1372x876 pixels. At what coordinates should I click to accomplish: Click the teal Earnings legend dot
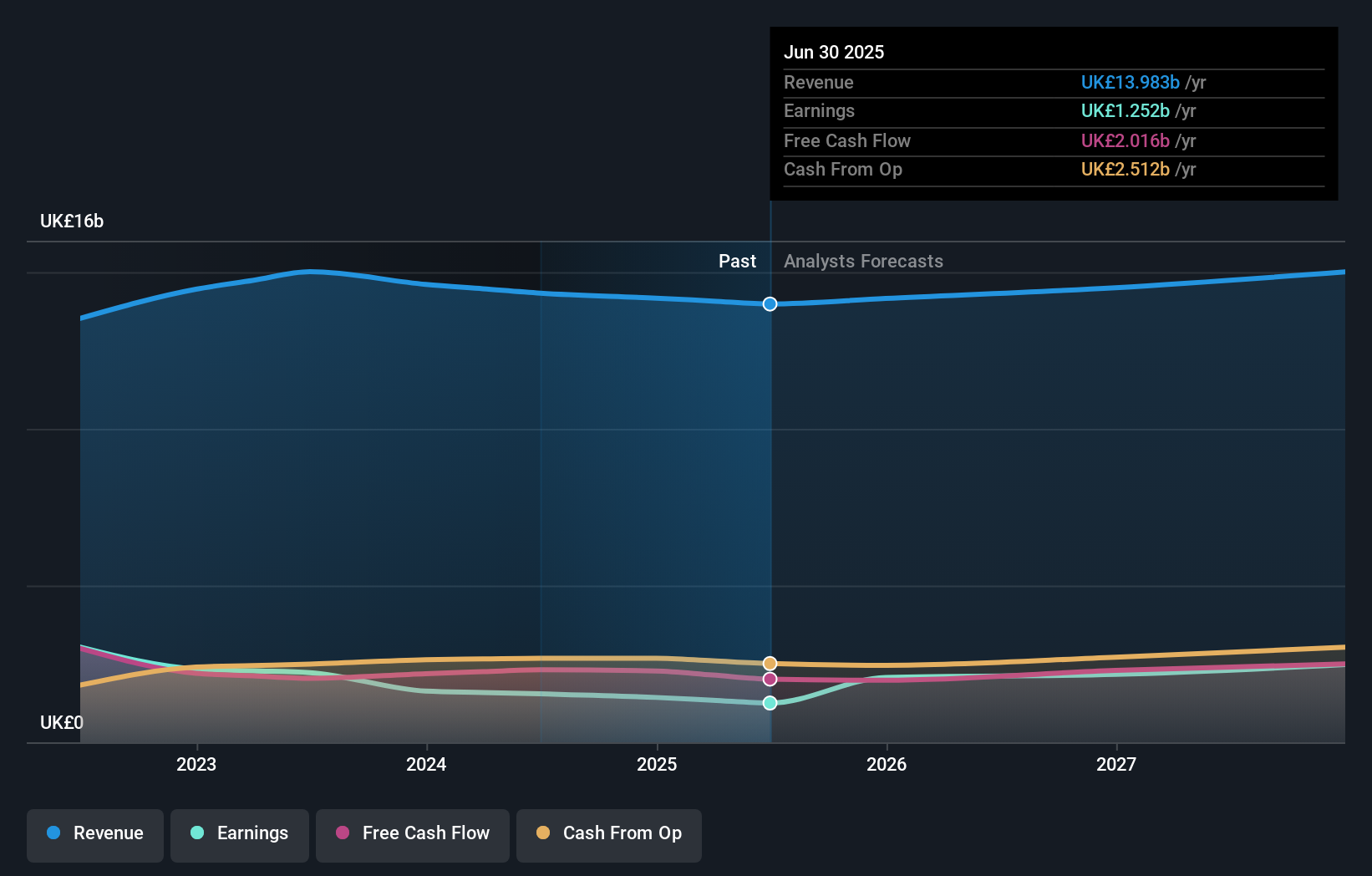196,833
